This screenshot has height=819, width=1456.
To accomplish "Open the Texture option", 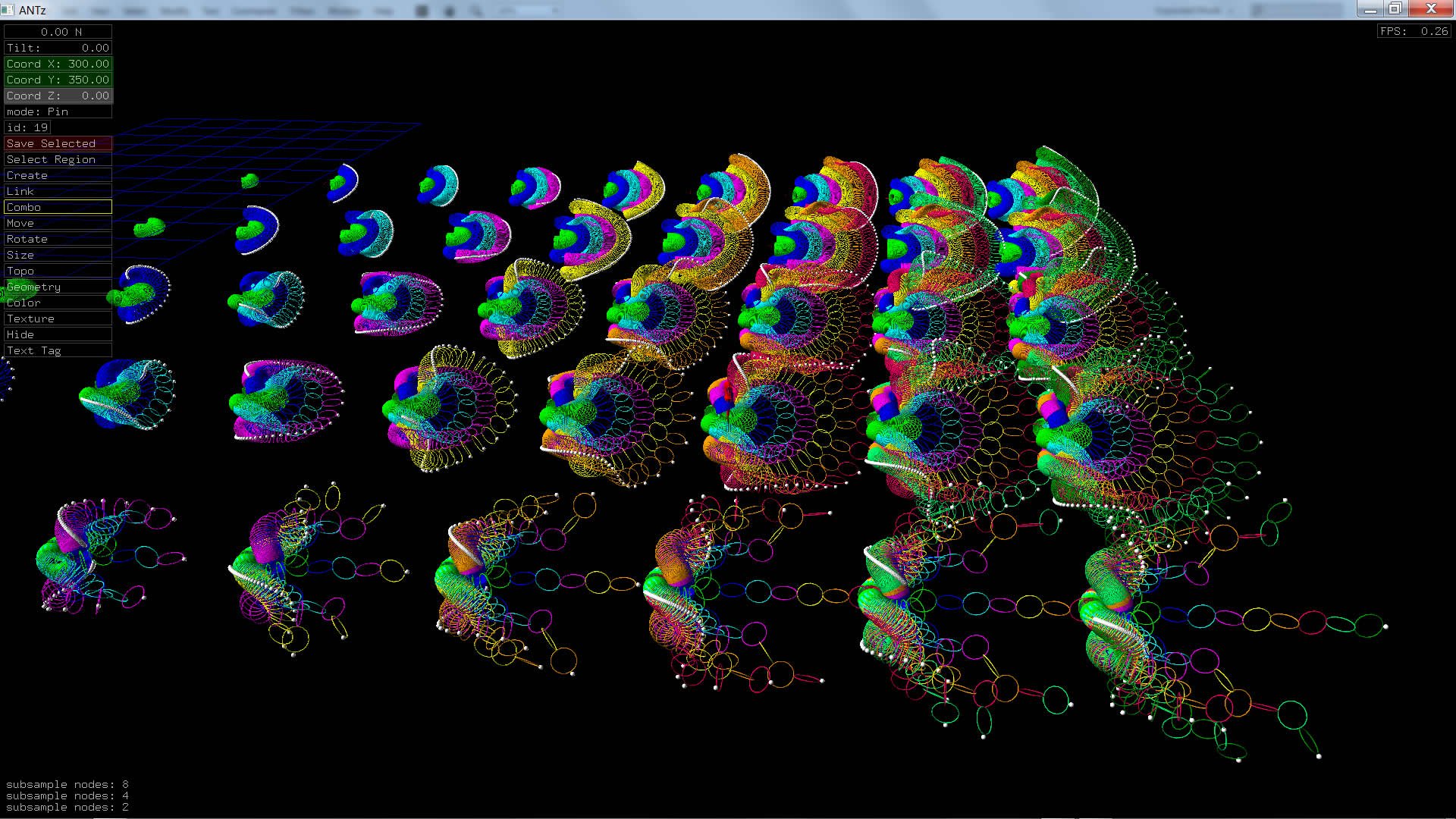I will (58, 318).
